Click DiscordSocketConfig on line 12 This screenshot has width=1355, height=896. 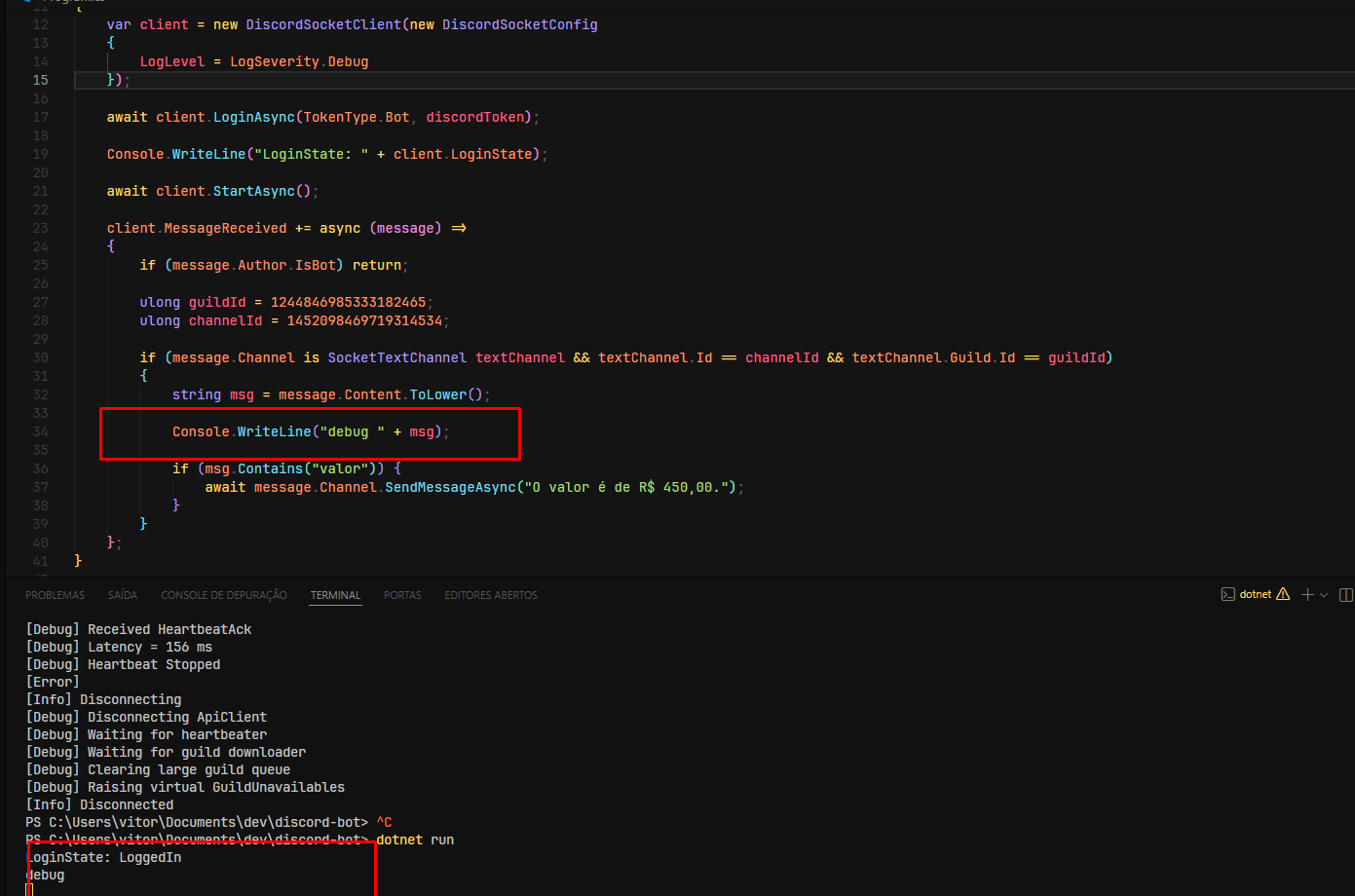click(520, 24)
